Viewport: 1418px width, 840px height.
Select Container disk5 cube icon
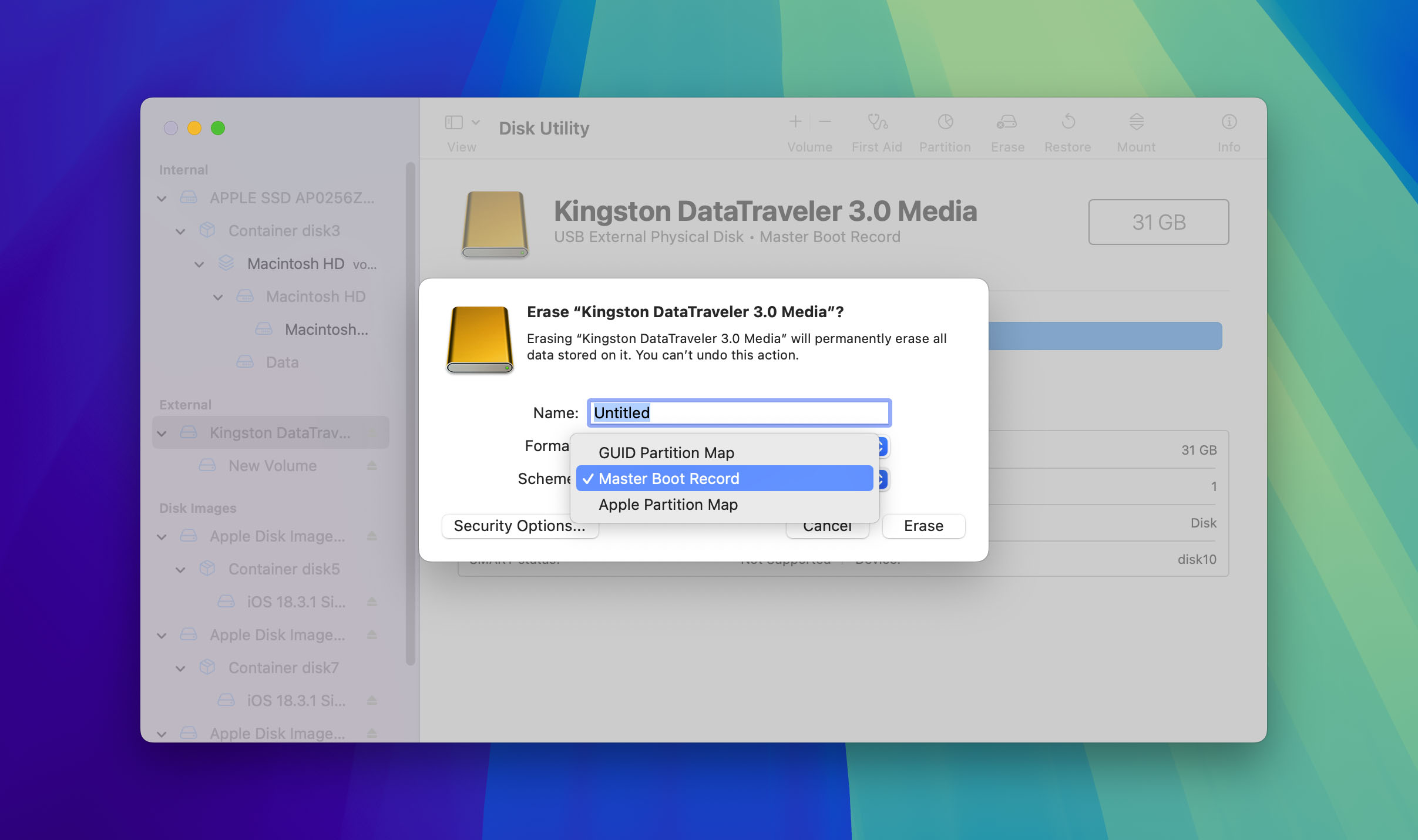tap(207, 569)
